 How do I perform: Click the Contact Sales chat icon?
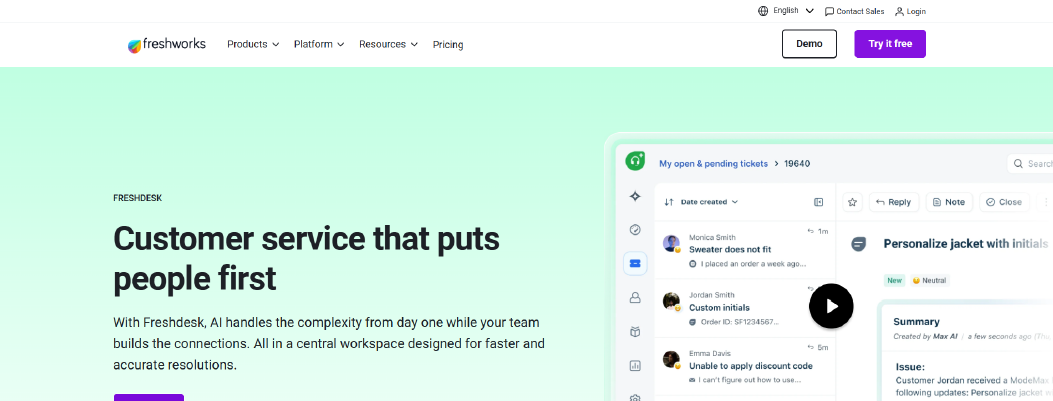[829, 11]
